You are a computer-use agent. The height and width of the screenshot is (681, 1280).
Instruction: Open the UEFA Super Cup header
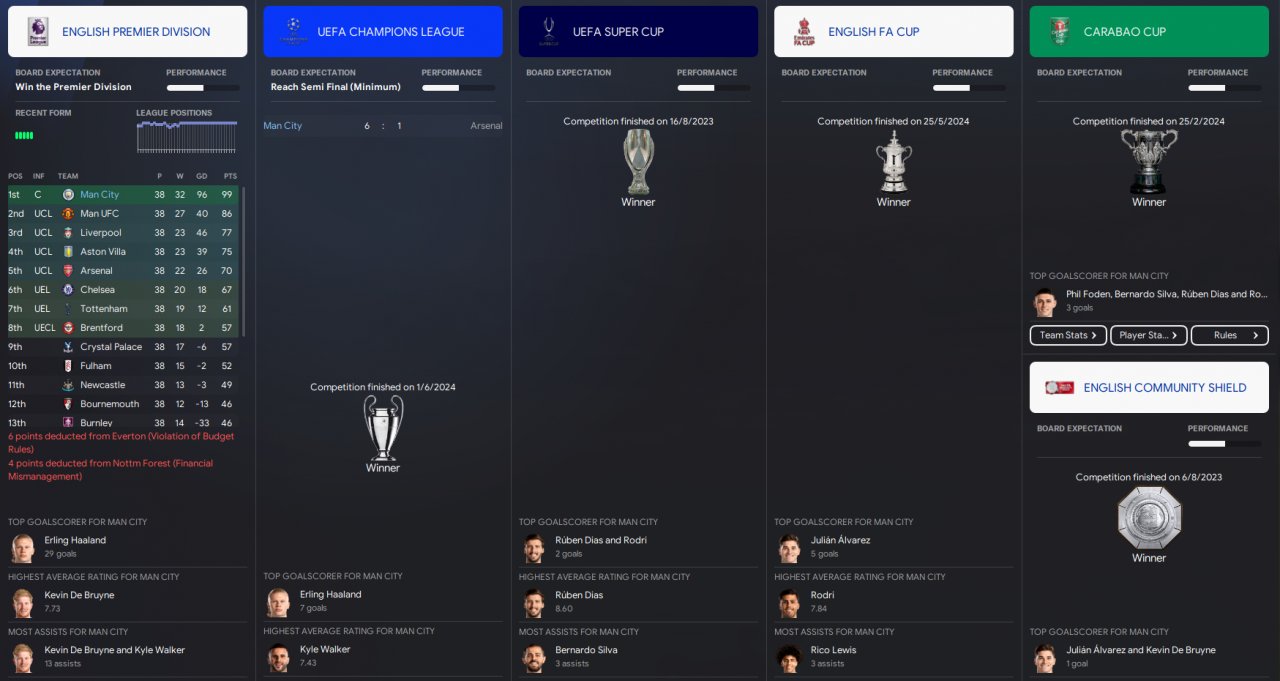pos(638,31)
